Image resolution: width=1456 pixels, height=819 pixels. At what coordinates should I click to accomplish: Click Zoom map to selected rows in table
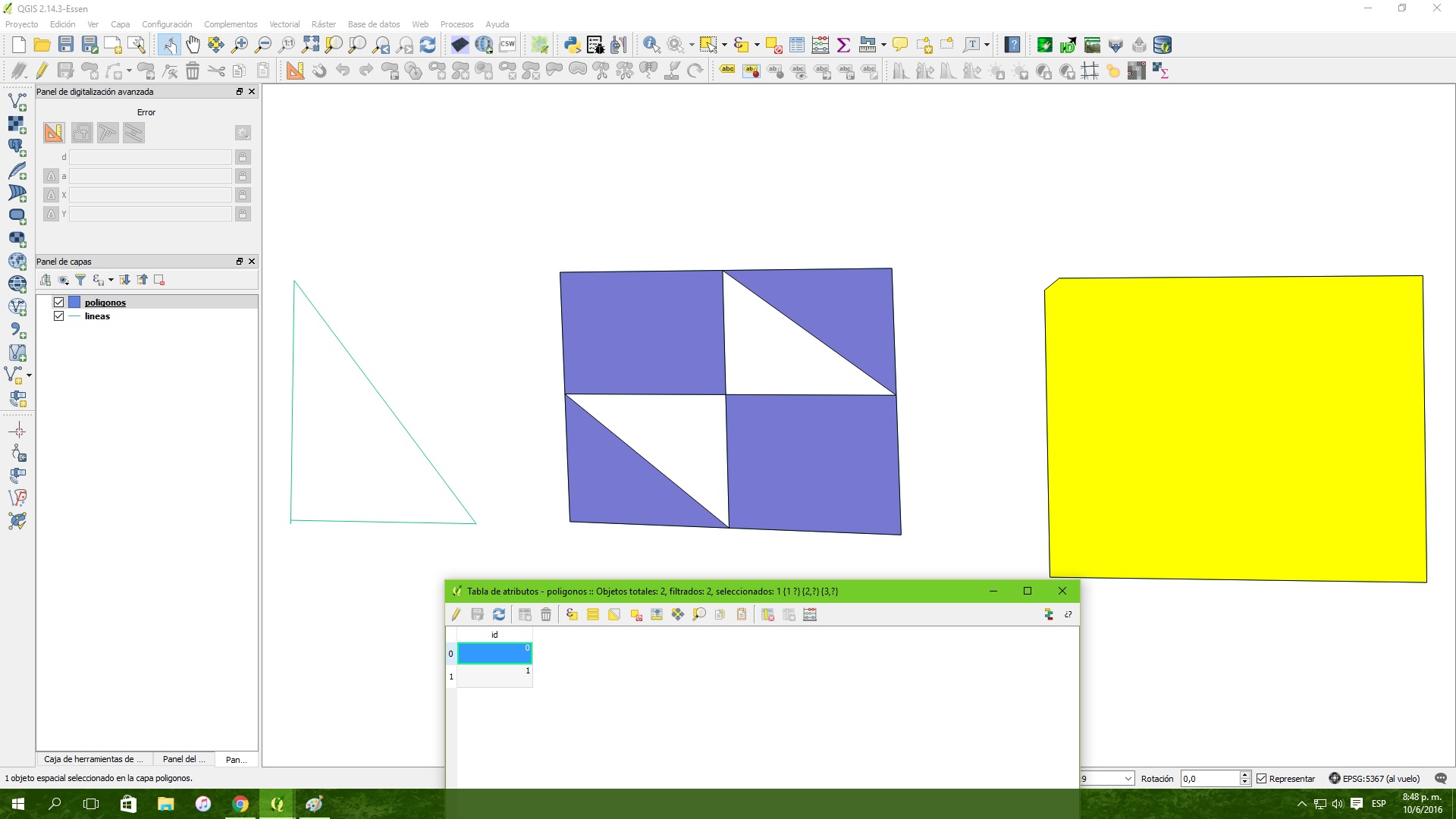pos(699,614)
